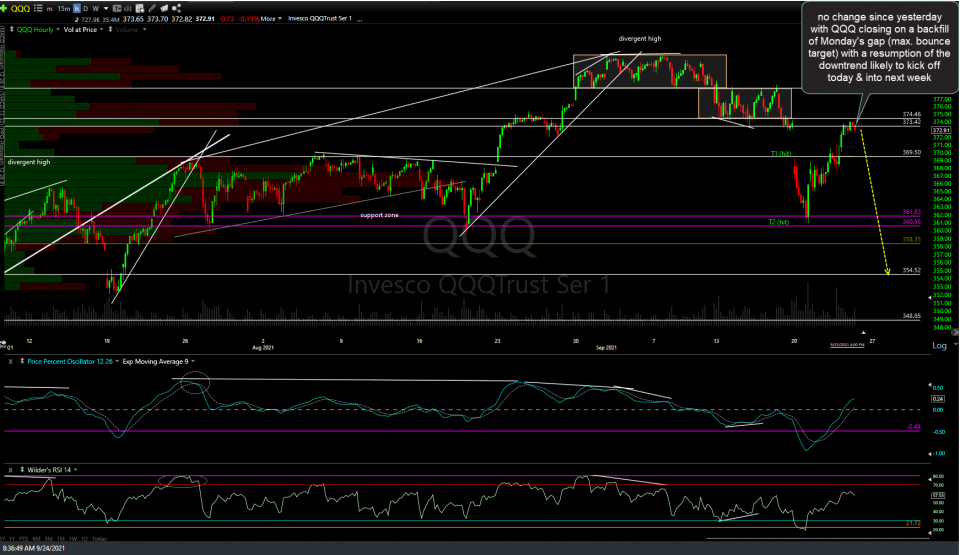Select the 5Y date range
This screenshot has width=960, height=555.
(4, 539)
